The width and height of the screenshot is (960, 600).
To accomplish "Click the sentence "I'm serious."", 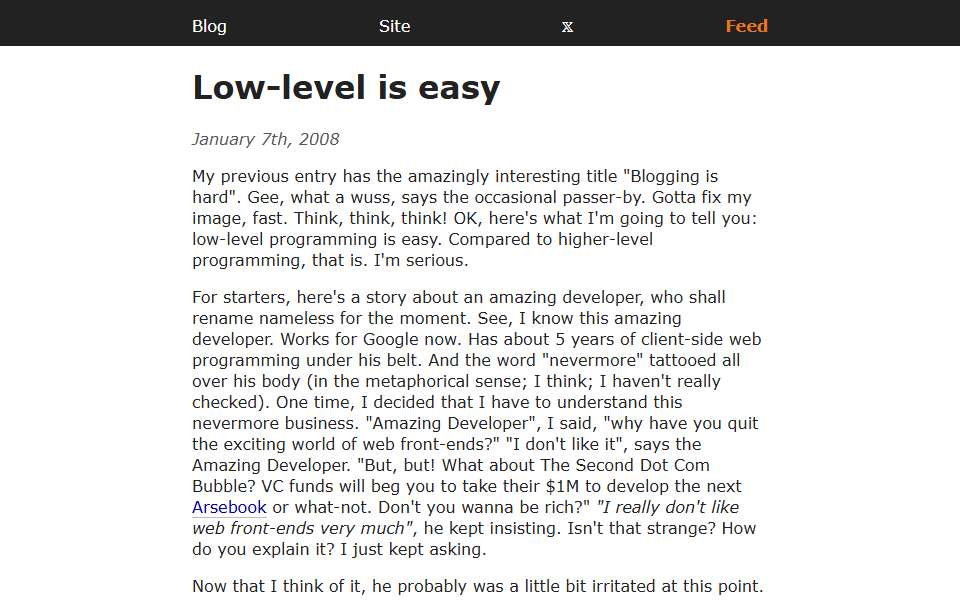I will point(421,261).
